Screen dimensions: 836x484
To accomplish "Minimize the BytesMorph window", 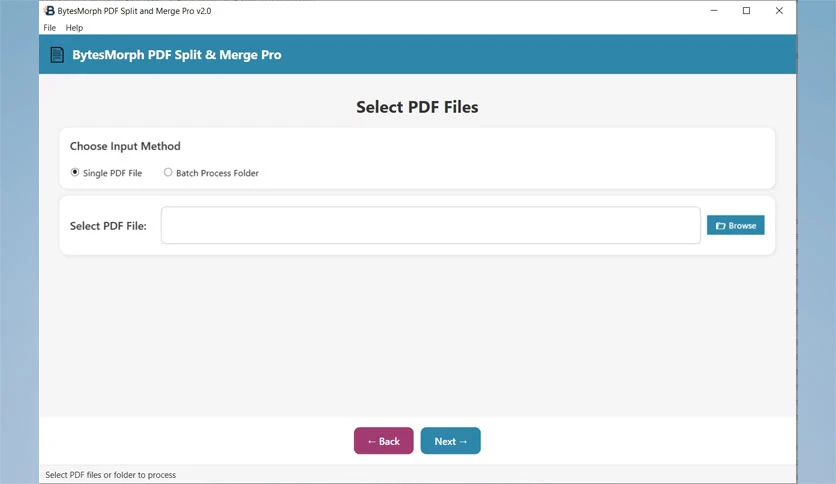I will tap(714, 11).
